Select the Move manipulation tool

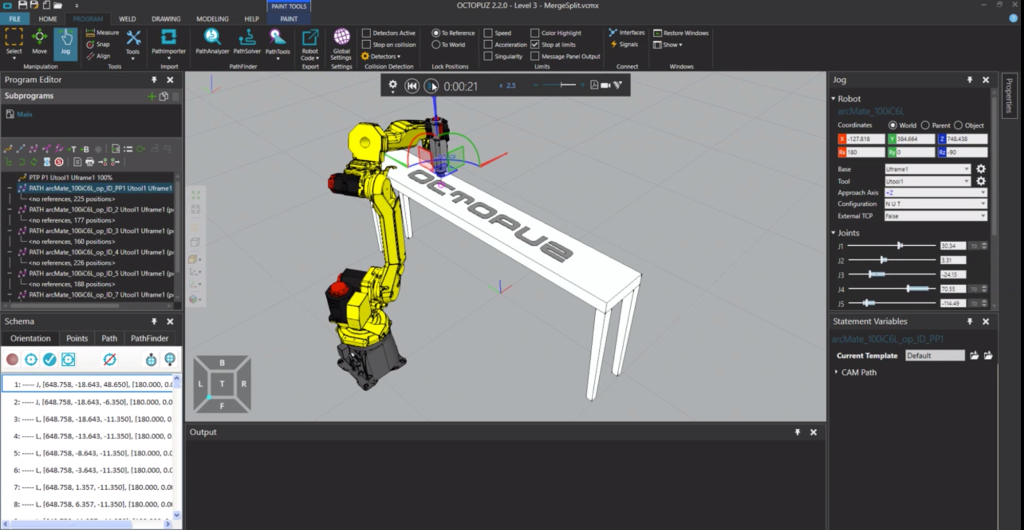[x=40, y=40]
